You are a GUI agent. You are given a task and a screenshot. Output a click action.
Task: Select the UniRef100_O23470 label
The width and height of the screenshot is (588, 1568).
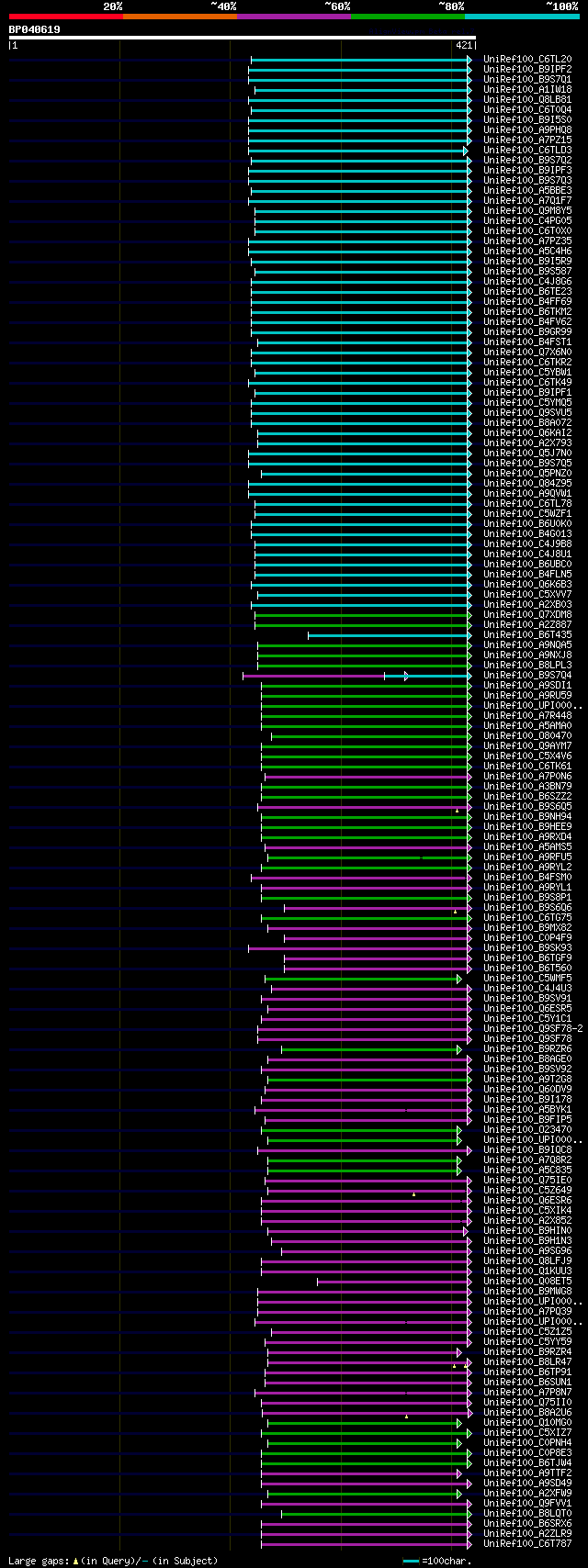527,1130
